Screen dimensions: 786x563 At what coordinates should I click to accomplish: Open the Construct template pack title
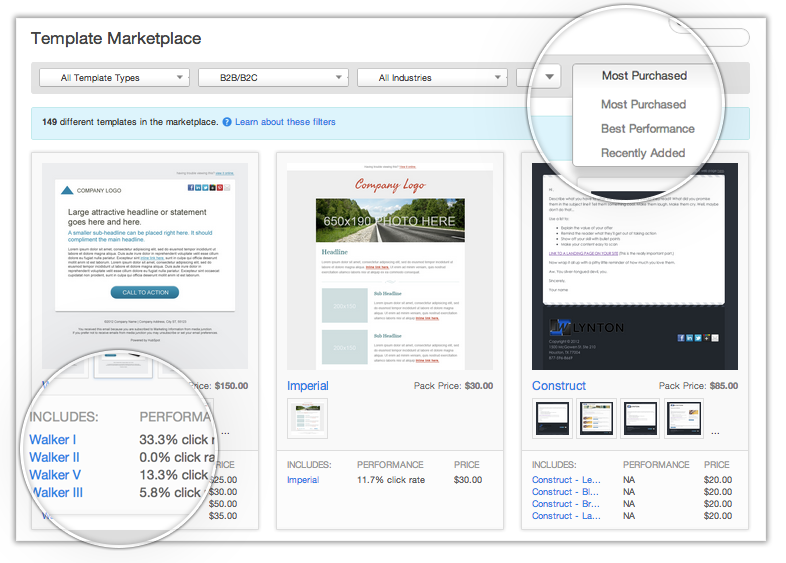pyautogui.click(x=559, y=386)
